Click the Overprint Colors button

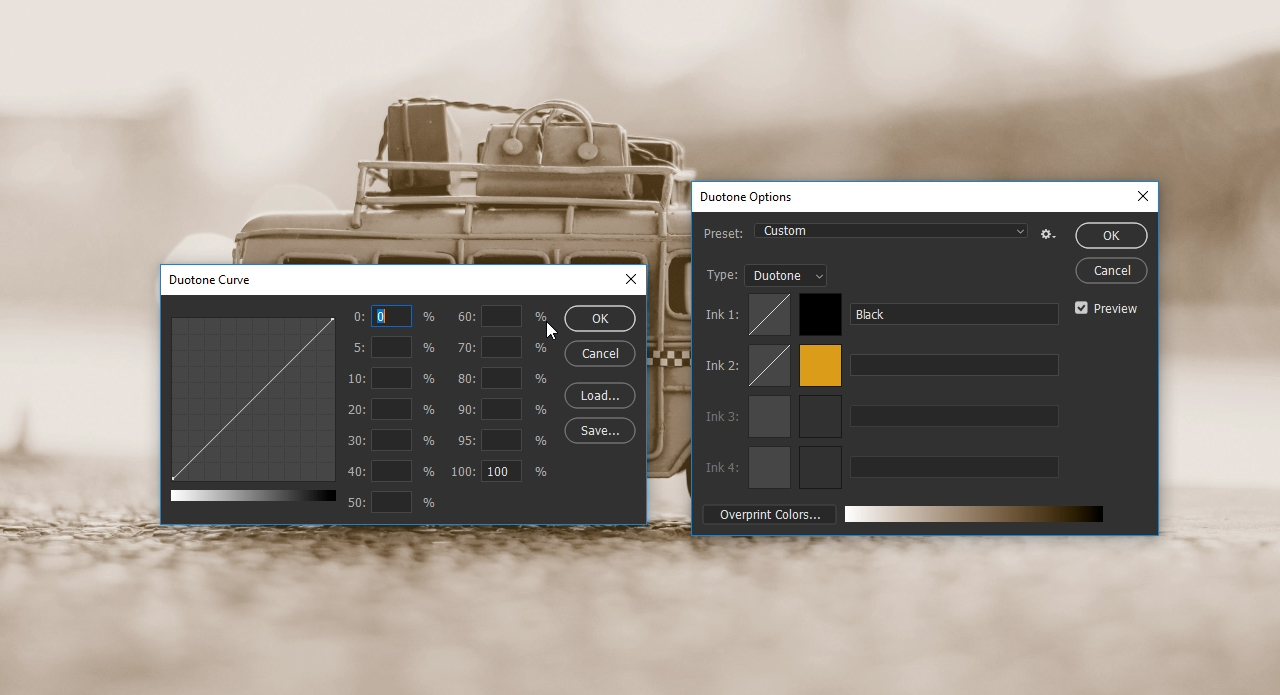[770, 515]
